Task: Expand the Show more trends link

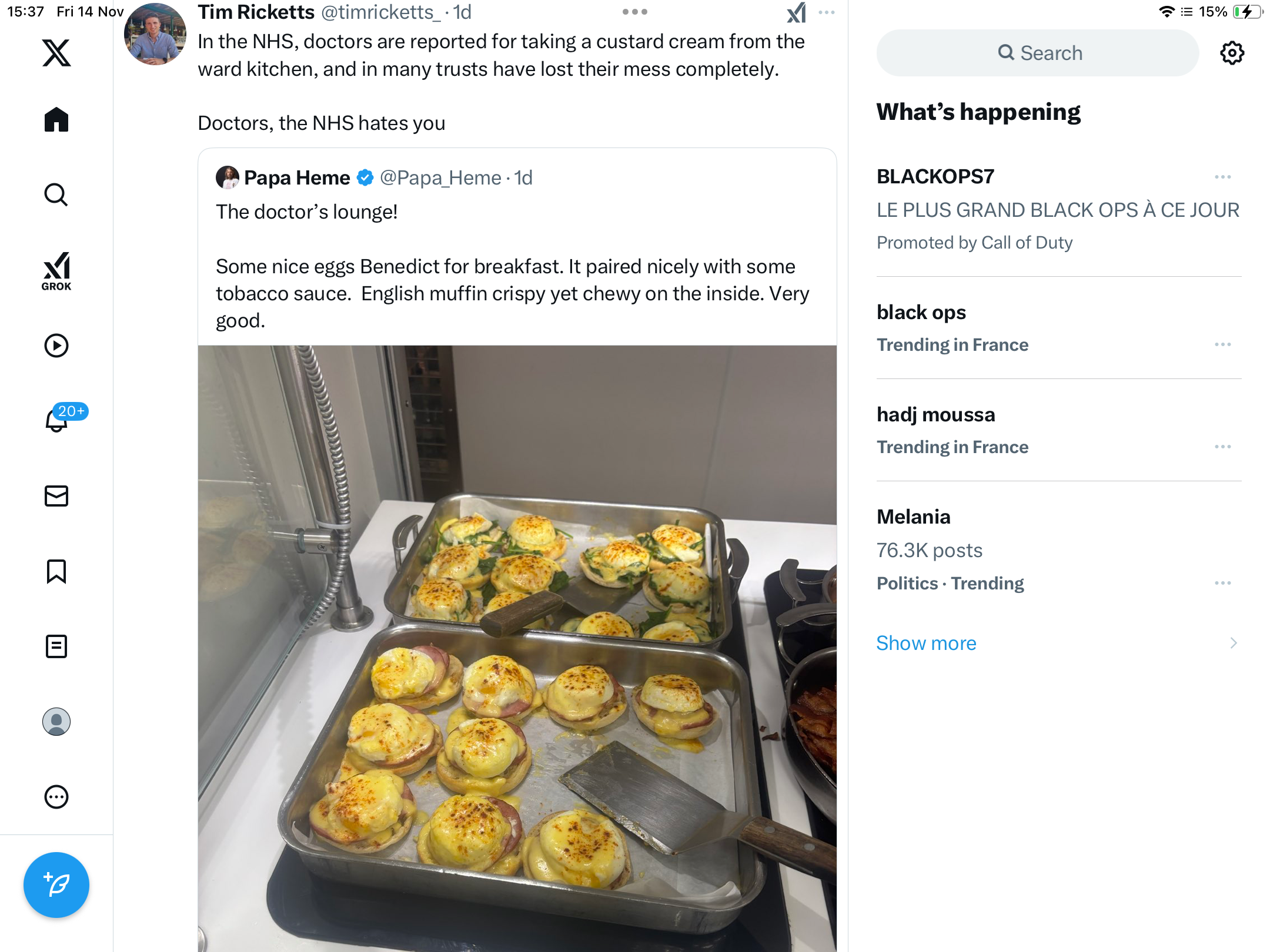Action: coord(926,643)
